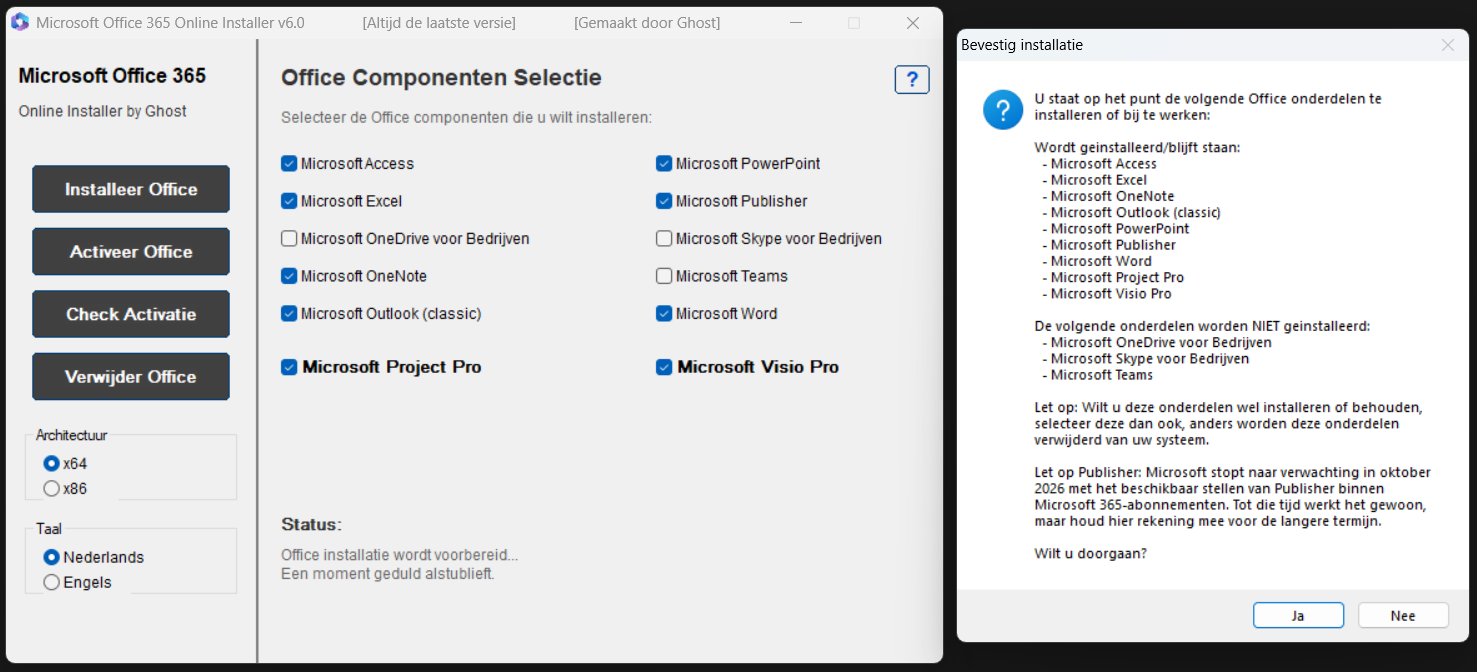Confirm installation with Ja button

click(1298, 616)
